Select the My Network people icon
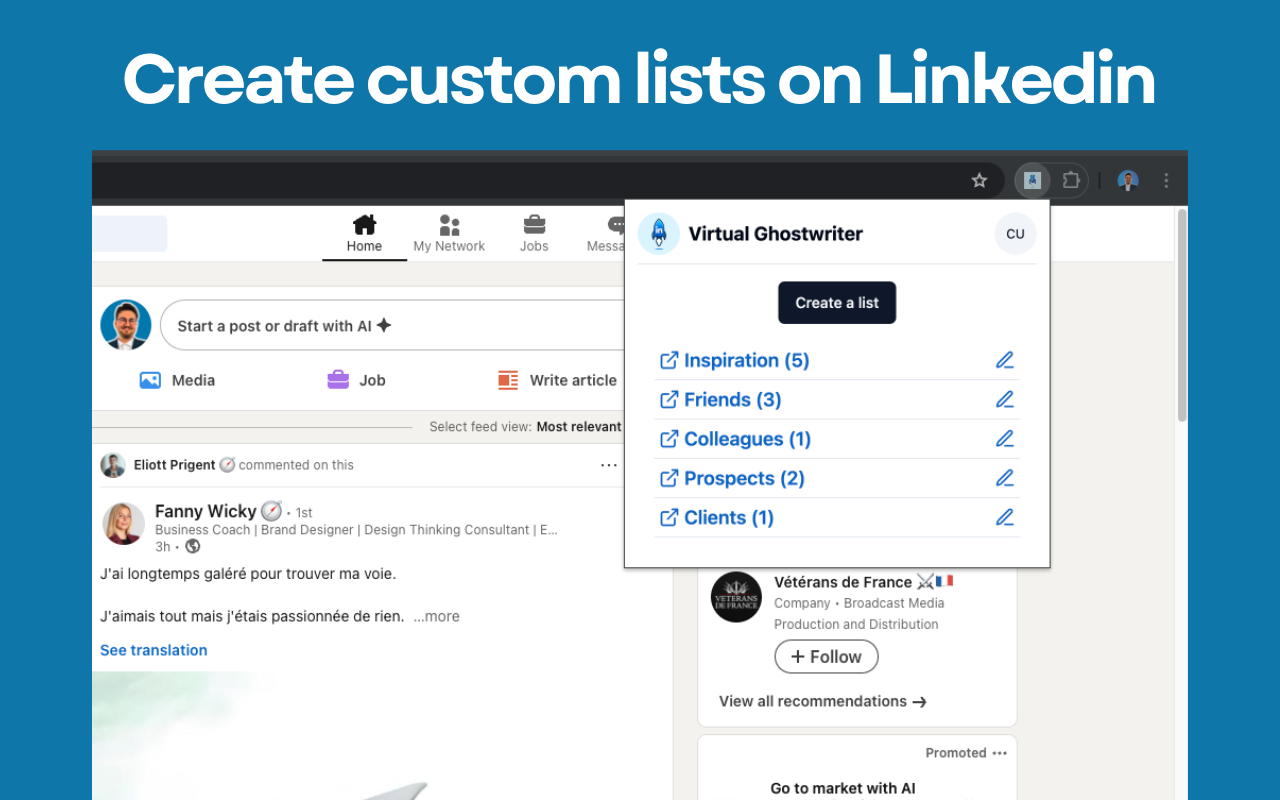The width and height of the screenshot is (1280, 800). pyautogui.click(x=449, y=226)
